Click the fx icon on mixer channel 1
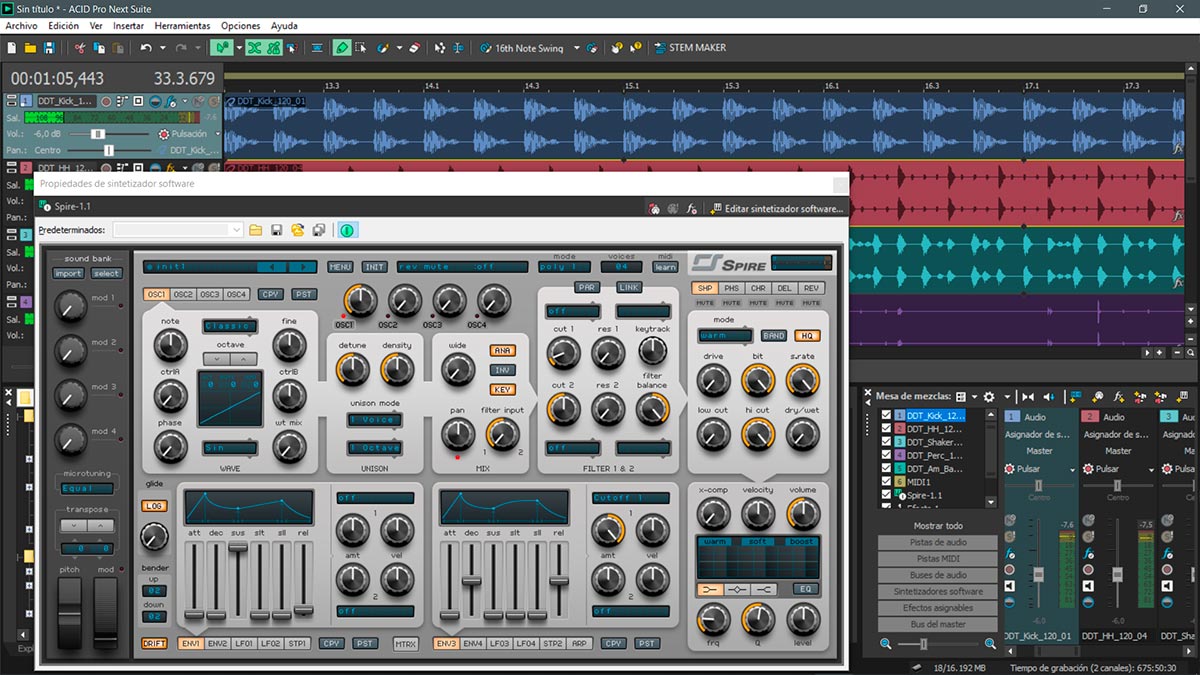The width and height of the screenshot is (1200, 675). 1011,554
